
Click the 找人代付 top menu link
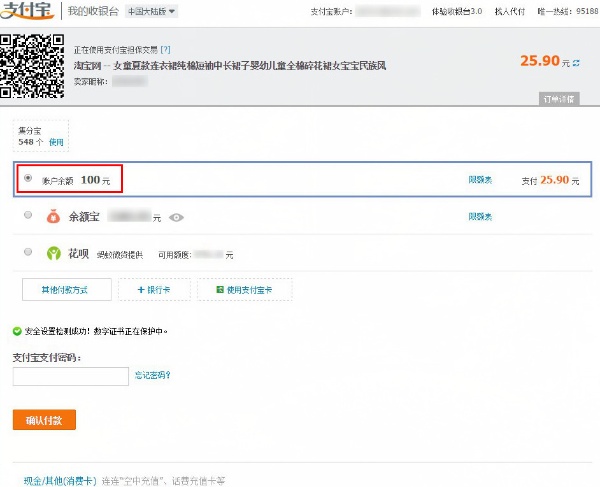click(512, 11)
